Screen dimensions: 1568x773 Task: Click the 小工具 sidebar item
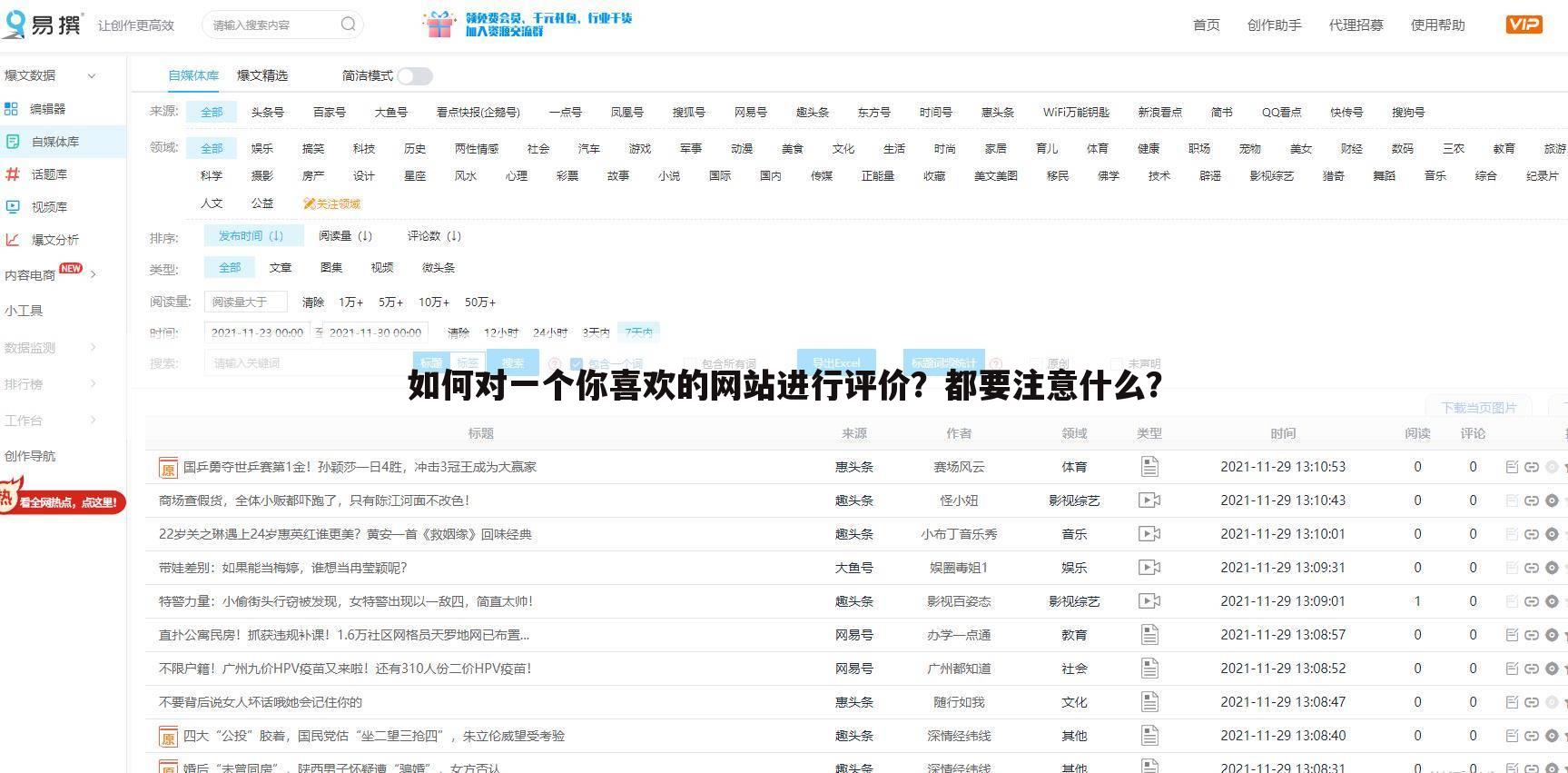(24, 311)
